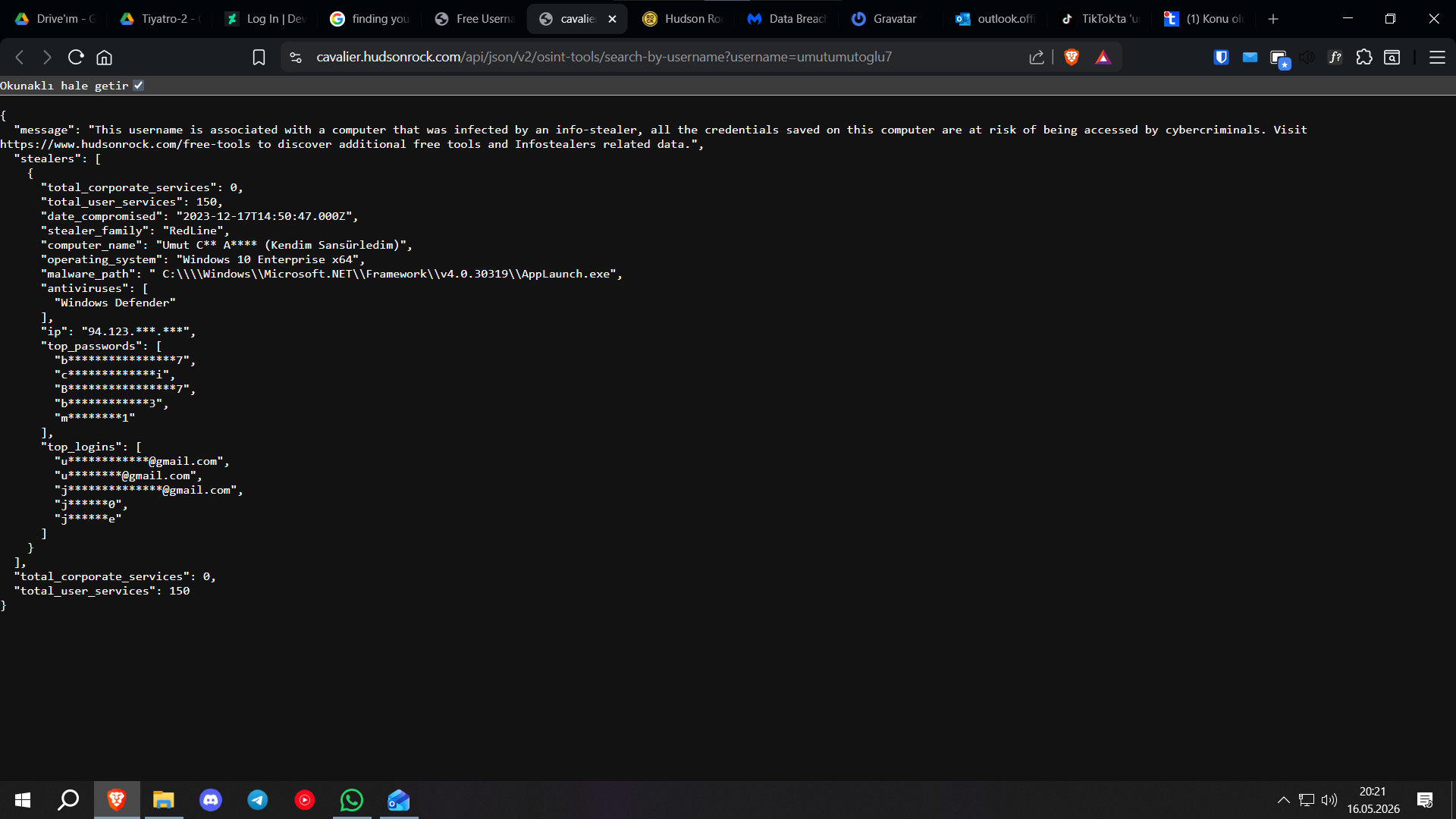Go forward to next page
The image size is (1456, 819).
click(47, 57)
